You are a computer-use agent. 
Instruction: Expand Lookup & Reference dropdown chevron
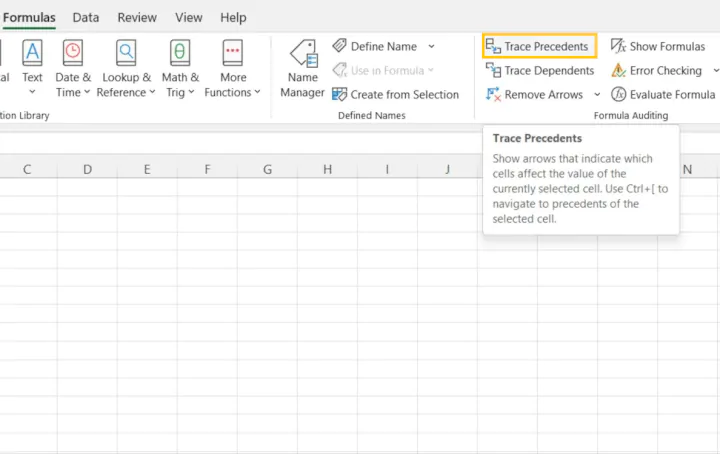(x=152, y=92)
